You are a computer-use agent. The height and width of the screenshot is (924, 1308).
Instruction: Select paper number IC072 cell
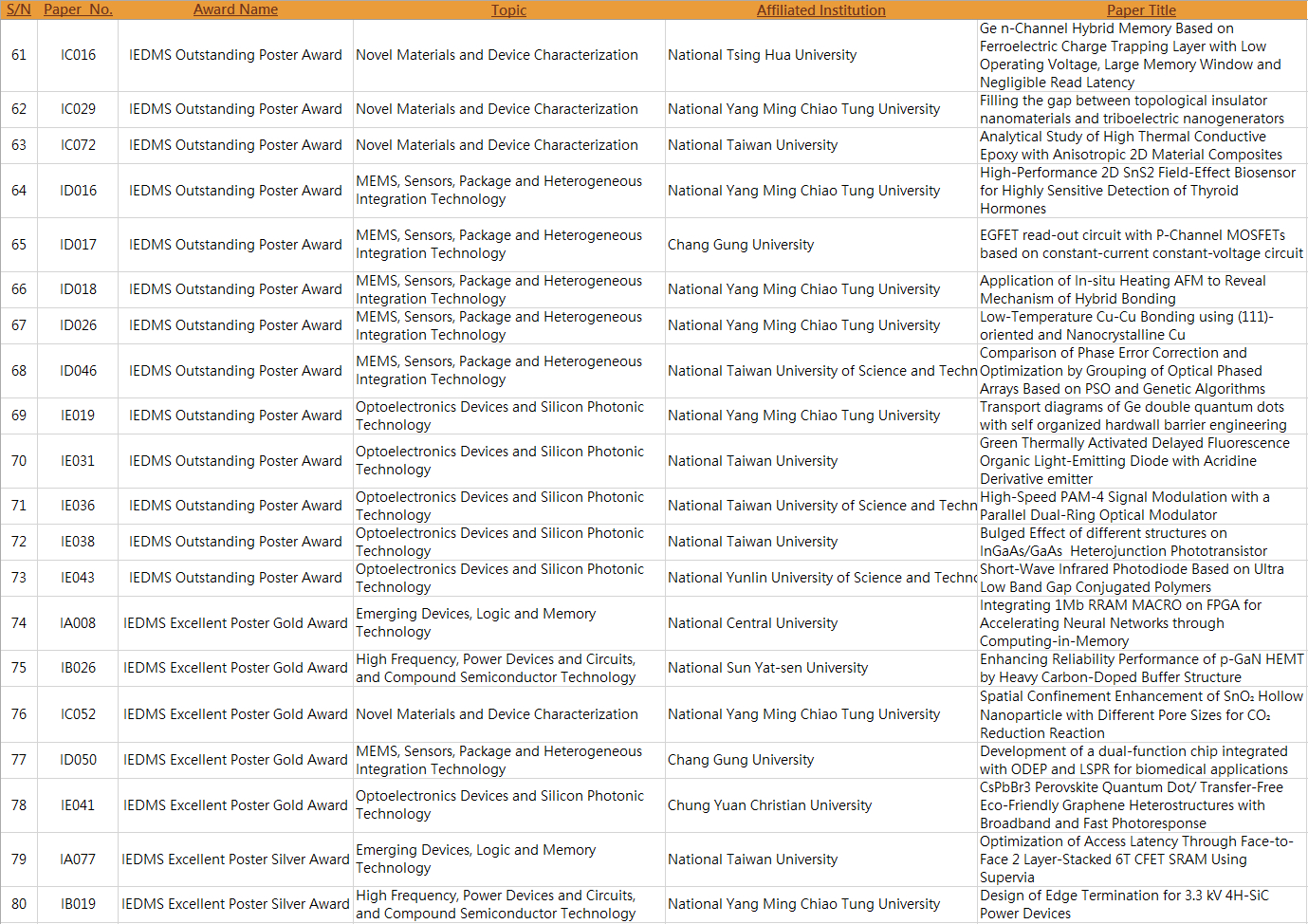78,145
